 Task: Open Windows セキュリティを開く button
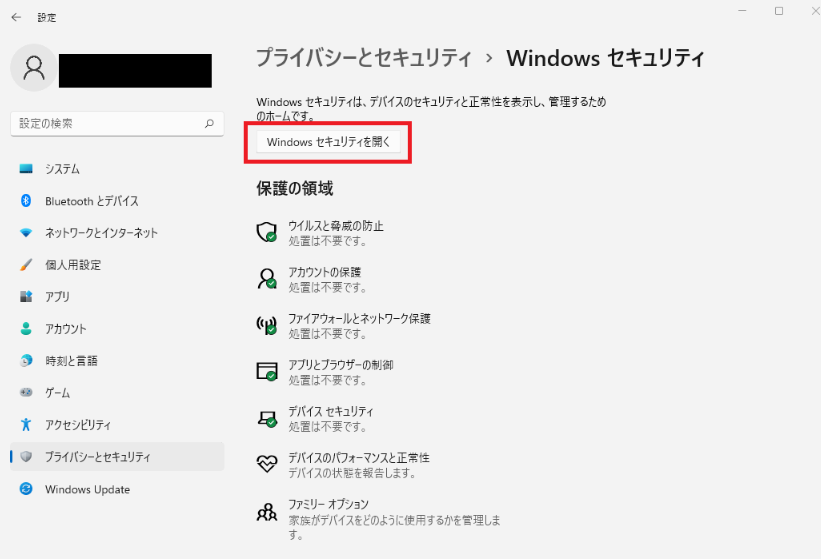tap(328, 142)
